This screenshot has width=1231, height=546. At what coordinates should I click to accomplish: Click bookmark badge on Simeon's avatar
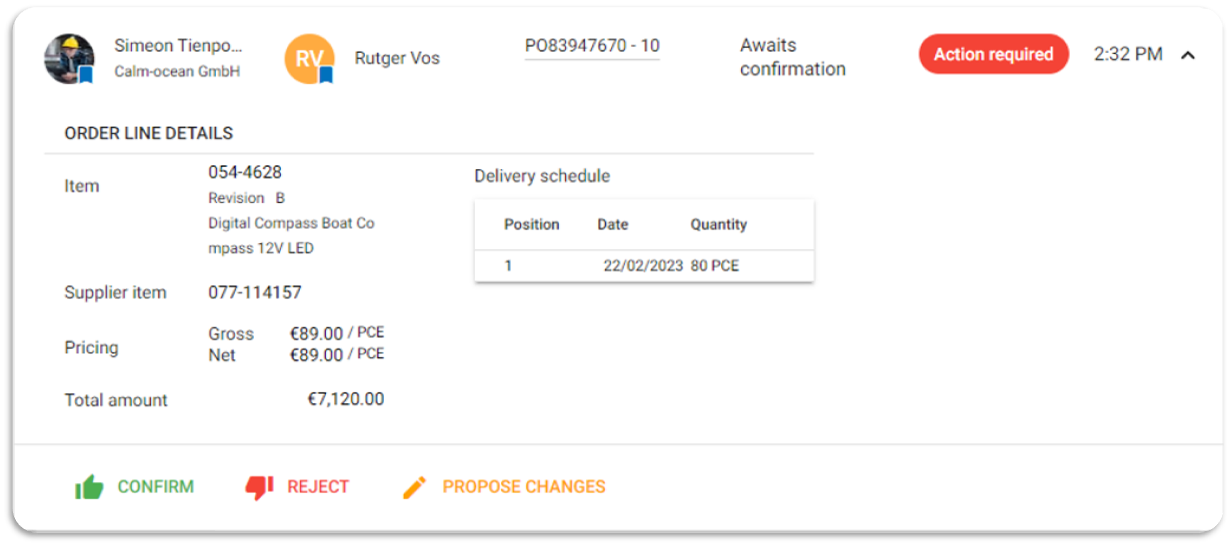[85, 75]
